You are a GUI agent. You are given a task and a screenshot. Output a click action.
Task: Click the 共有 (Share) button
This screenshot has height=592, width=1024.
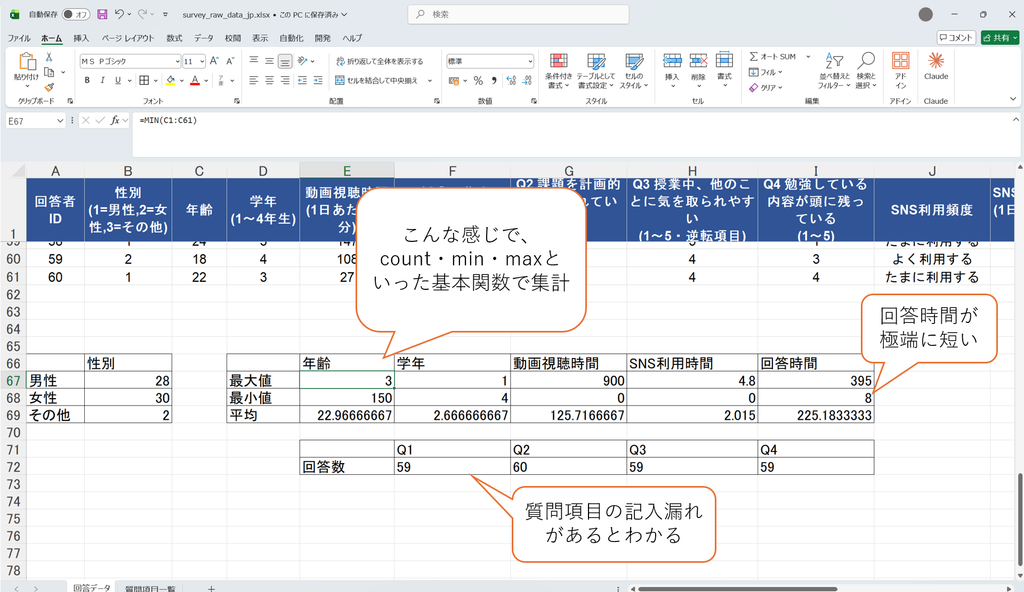click(1000, 38)
